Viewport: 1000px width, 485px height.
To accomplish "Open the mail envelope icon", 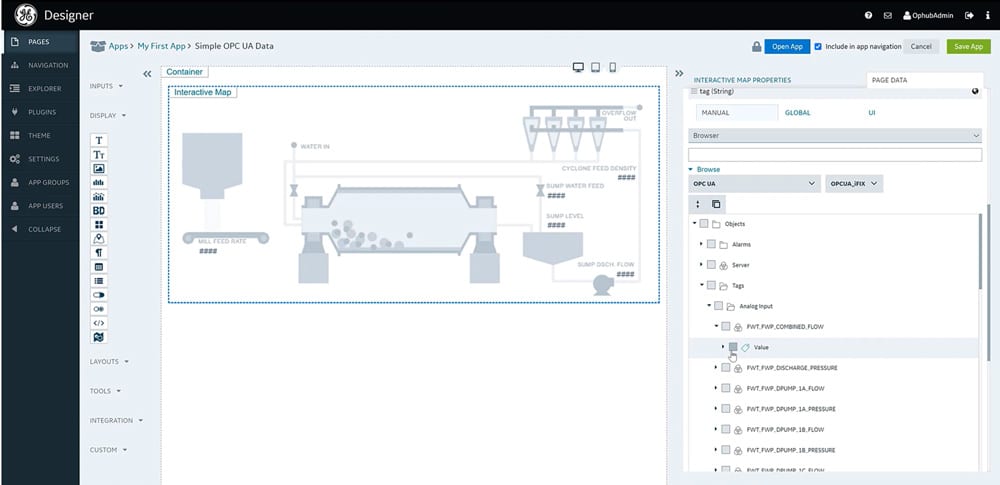I will (x=886, y=15).
